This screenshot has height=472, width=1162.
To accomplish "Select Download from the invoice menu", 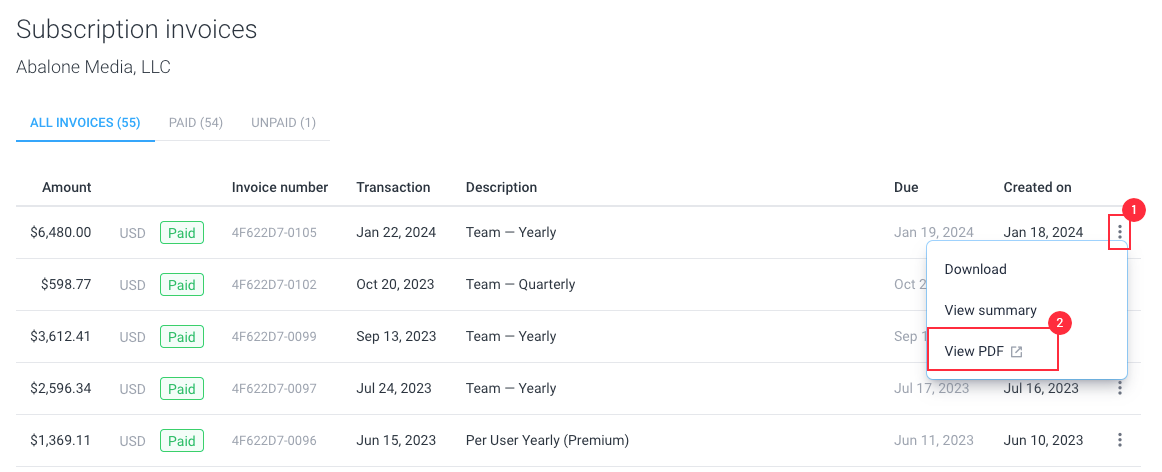I will click(975, 269).
